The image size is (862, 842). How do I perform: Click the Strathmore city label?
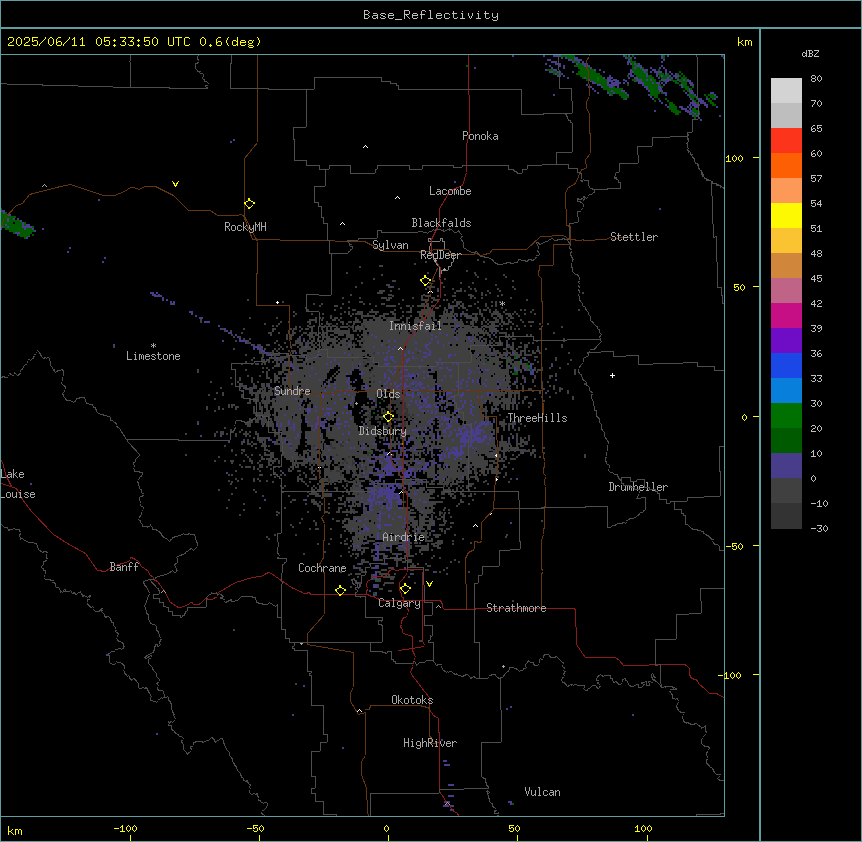click(x=516, y=608)
